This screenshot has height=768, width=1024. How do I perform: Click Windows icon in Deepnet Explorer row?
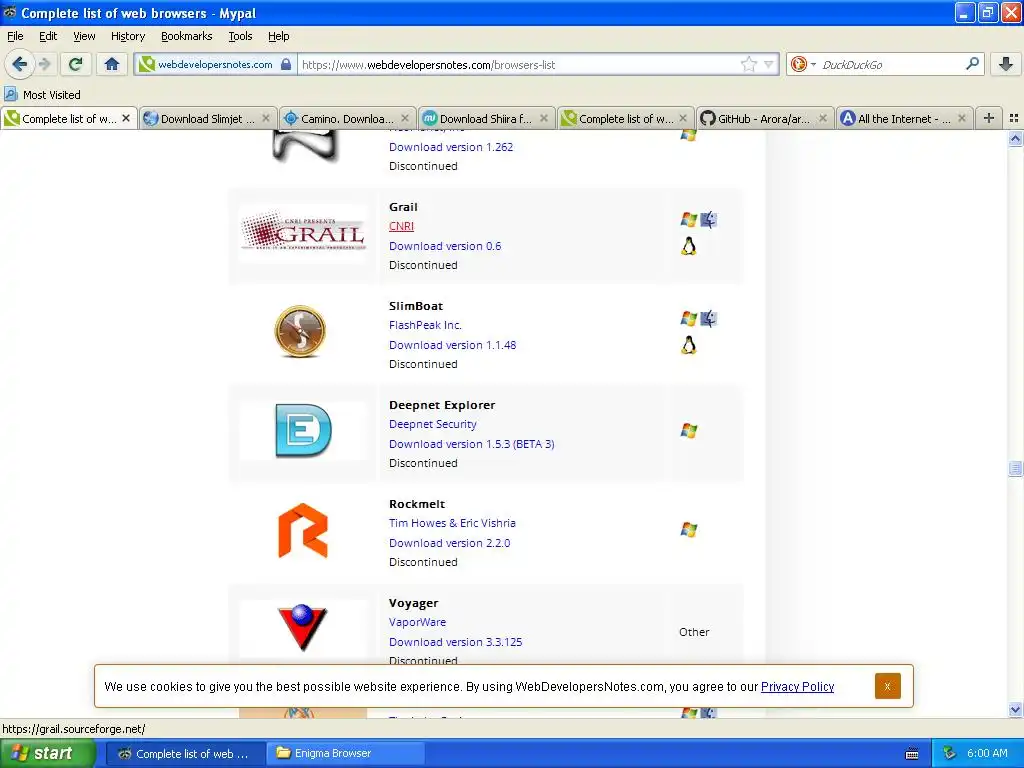click(x=688, y=431)
